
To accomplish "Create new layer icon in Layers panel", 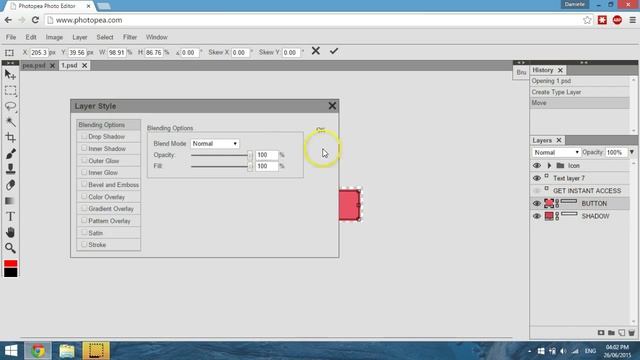I will point(621,333).
